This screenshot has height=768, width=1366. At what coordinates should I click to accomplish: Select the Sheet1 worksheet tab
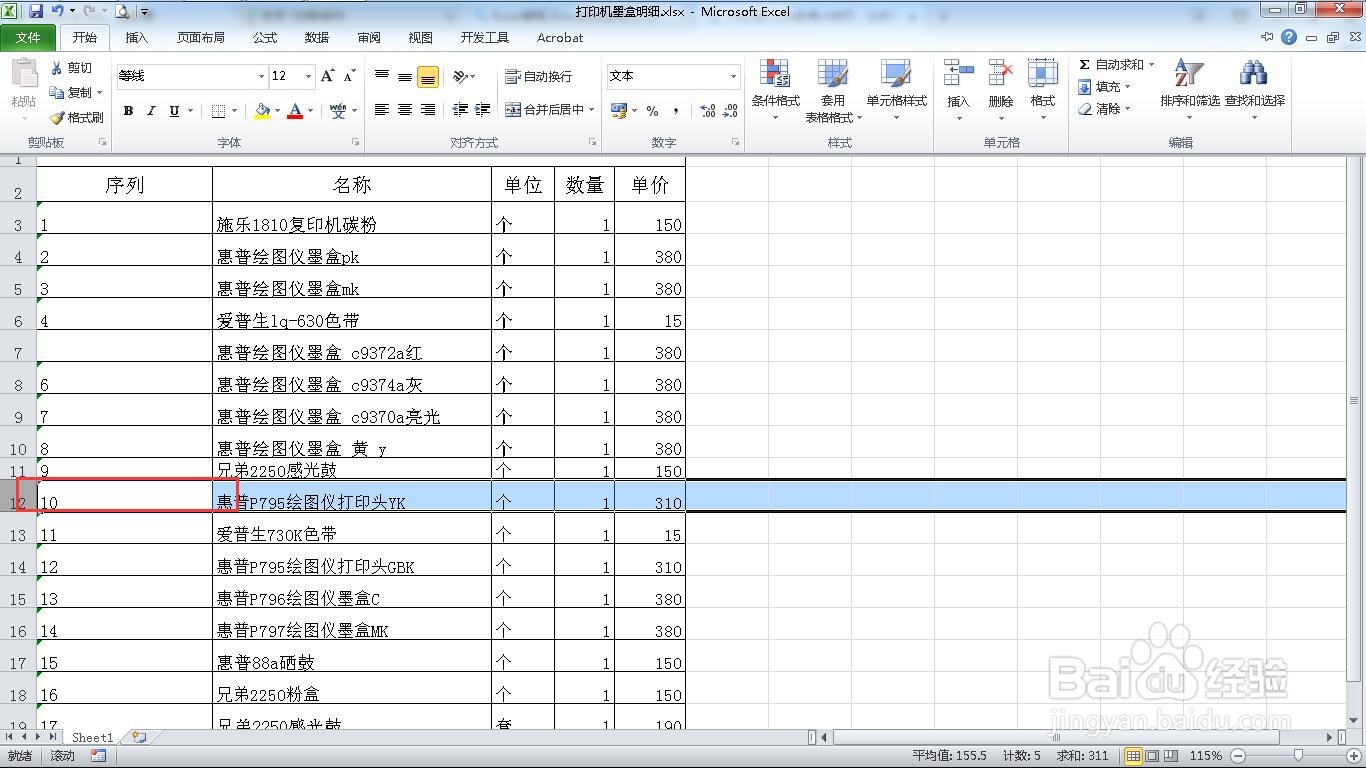[x=93, y=737]
